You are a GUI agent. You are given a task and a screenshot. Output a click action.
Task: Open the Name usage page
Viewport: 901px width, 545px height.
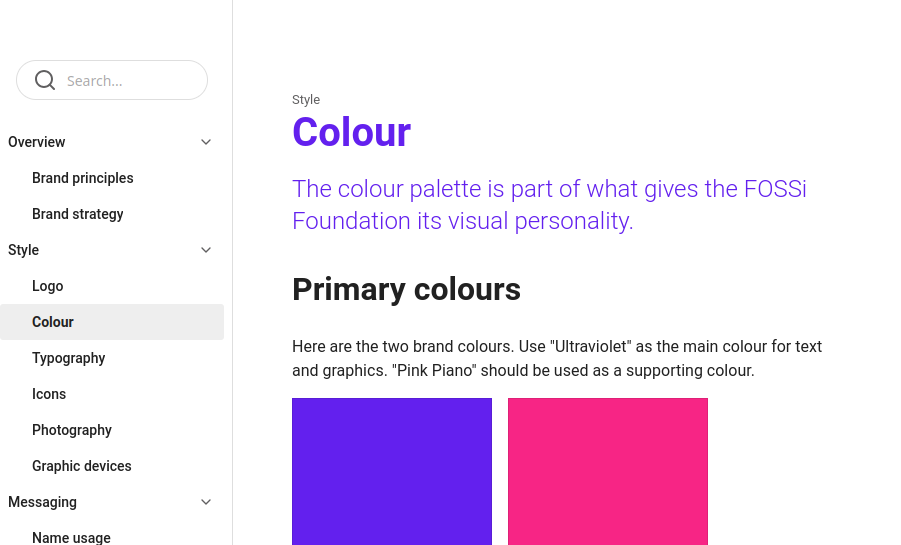pos(71,537)
